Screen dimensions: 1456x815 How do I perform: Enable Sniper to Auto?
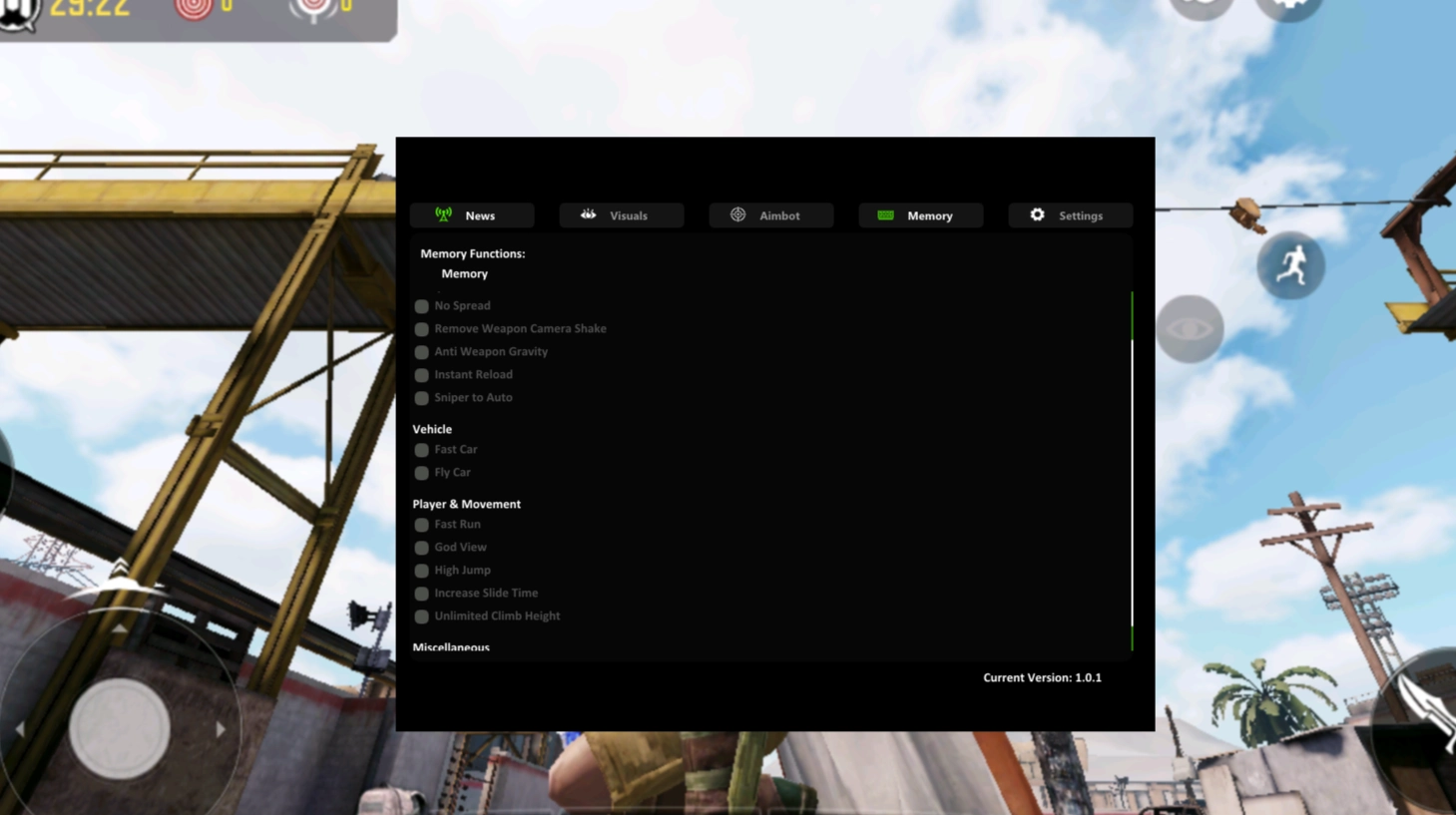coord(421,398)
